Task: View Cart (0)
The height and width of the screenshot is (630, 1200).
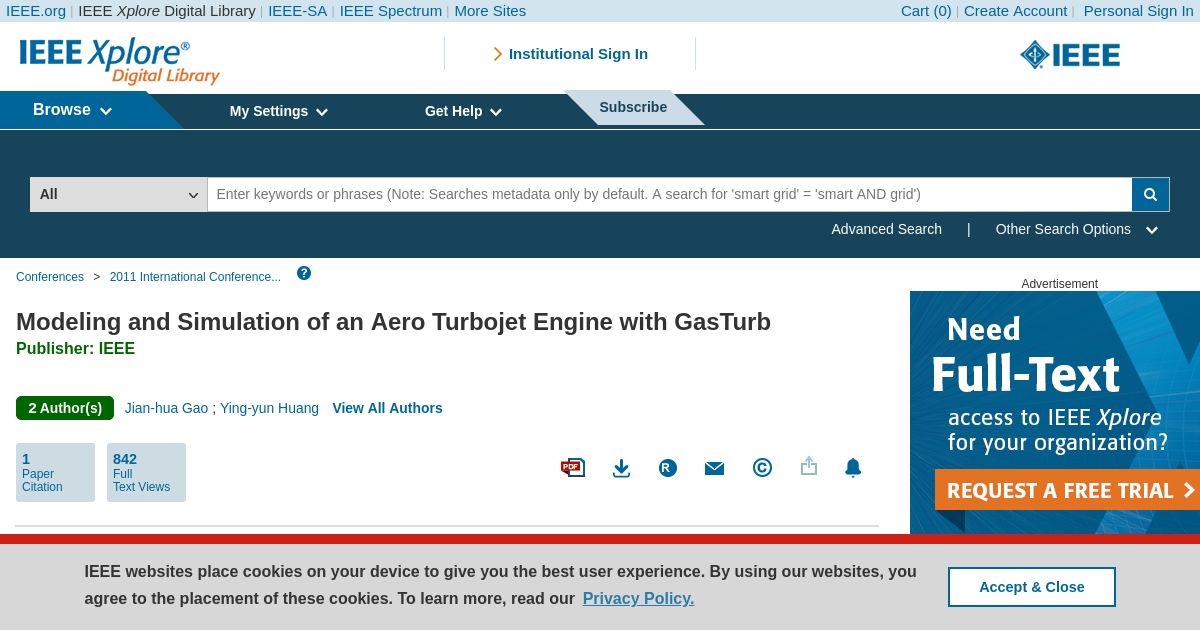Action: 926,11
